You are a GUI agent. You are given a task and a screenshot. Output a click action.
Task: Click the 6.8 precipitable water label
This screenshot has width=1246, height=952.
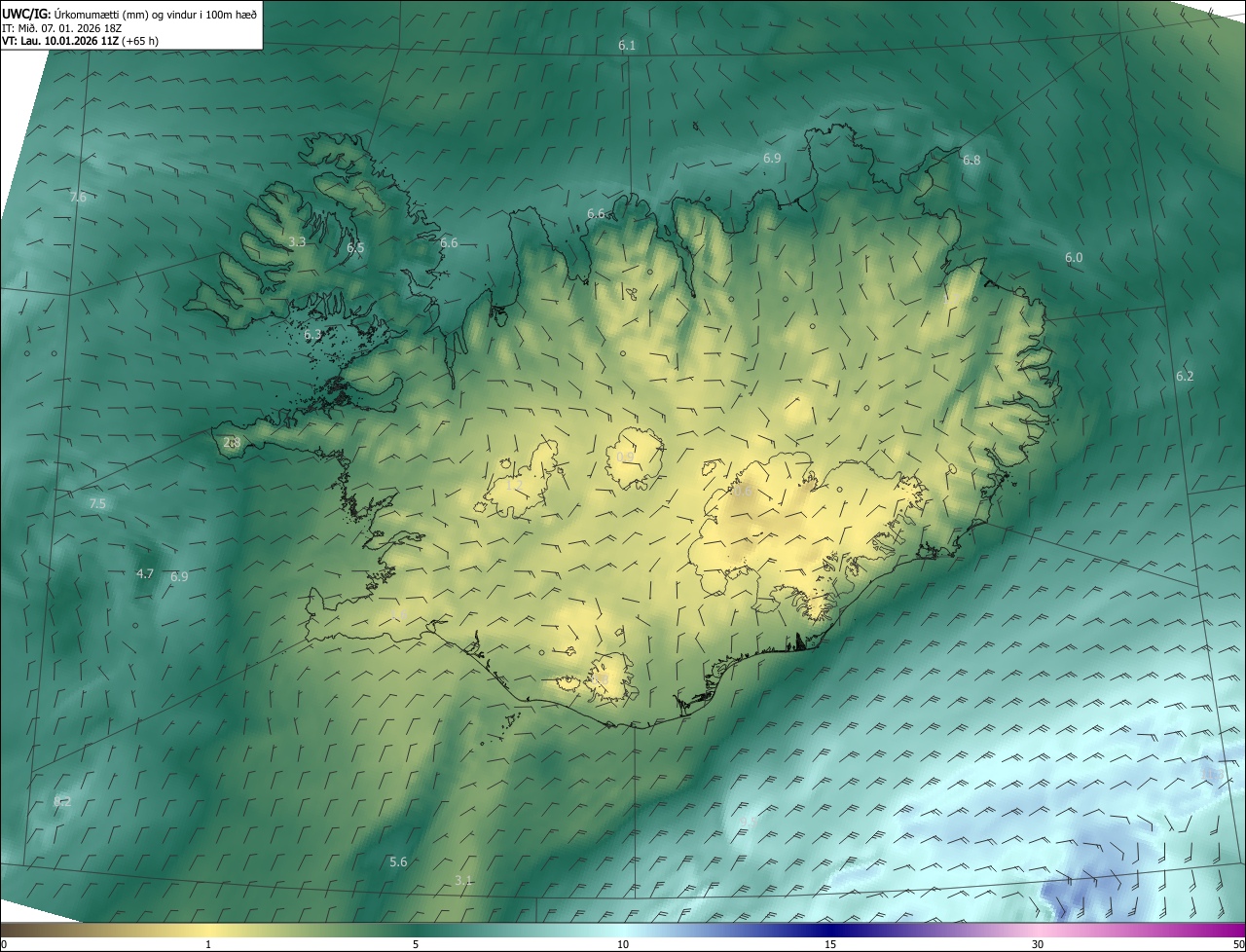[x=971, y=160]
